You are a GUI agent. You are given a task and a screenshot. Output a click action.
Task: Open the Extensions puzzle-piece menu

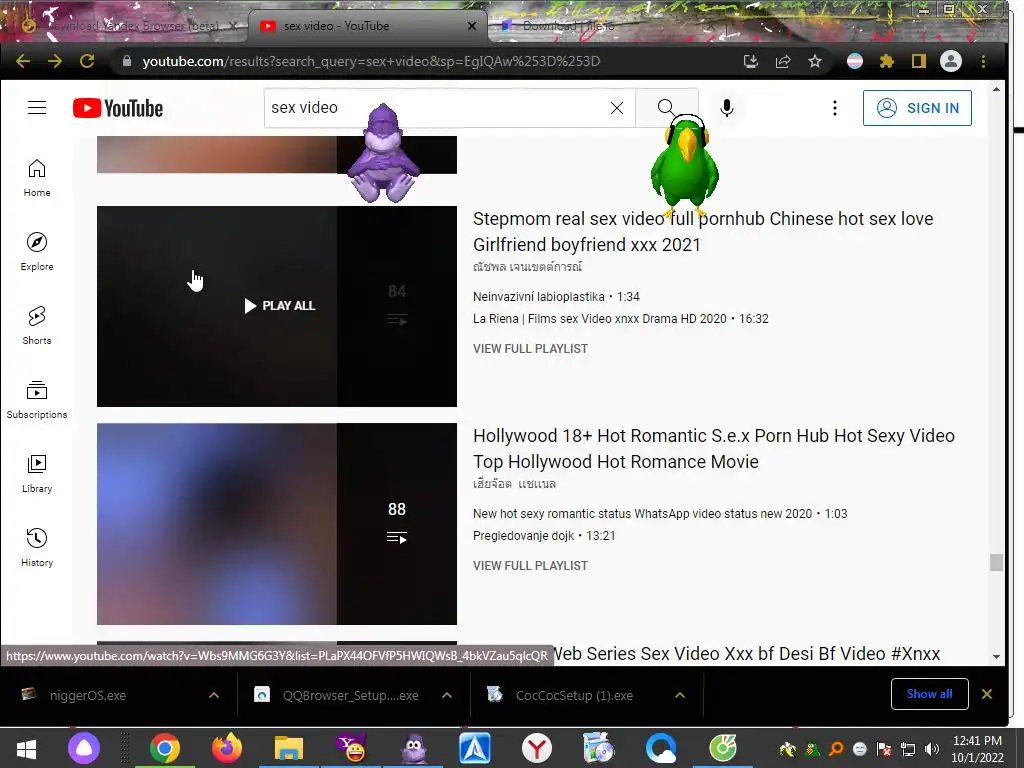[x=887, y=61]
